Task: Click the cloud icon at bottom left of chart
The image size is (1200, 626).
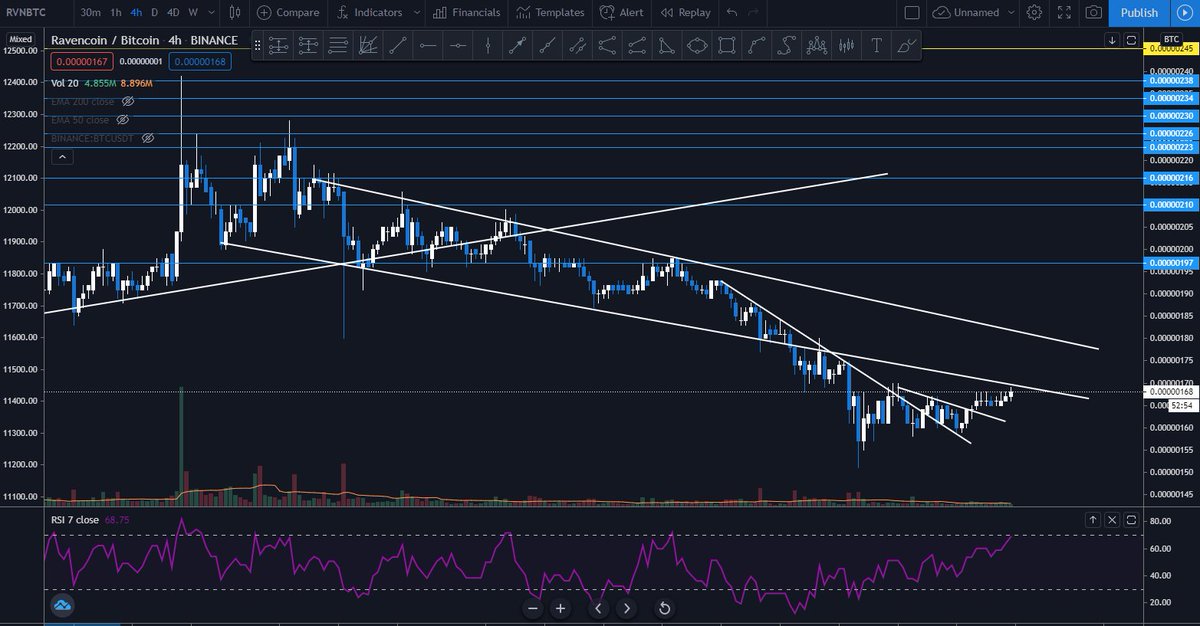Action: click(63, 605)
